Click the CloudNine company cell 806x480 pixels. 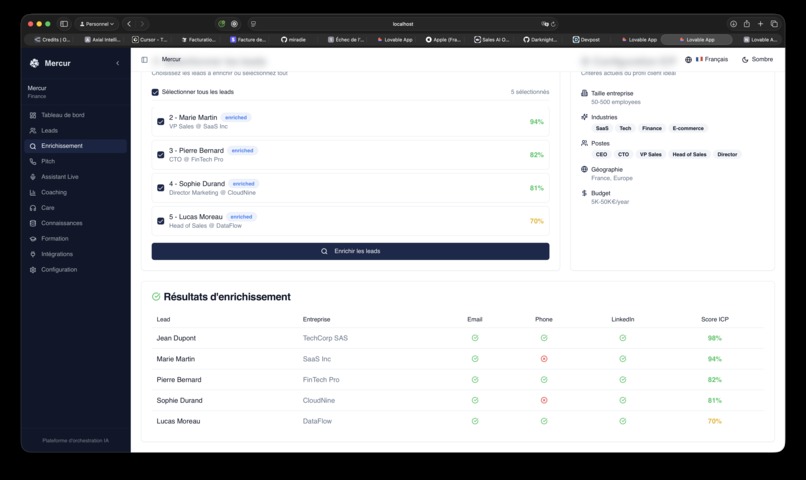click(319, 400)
